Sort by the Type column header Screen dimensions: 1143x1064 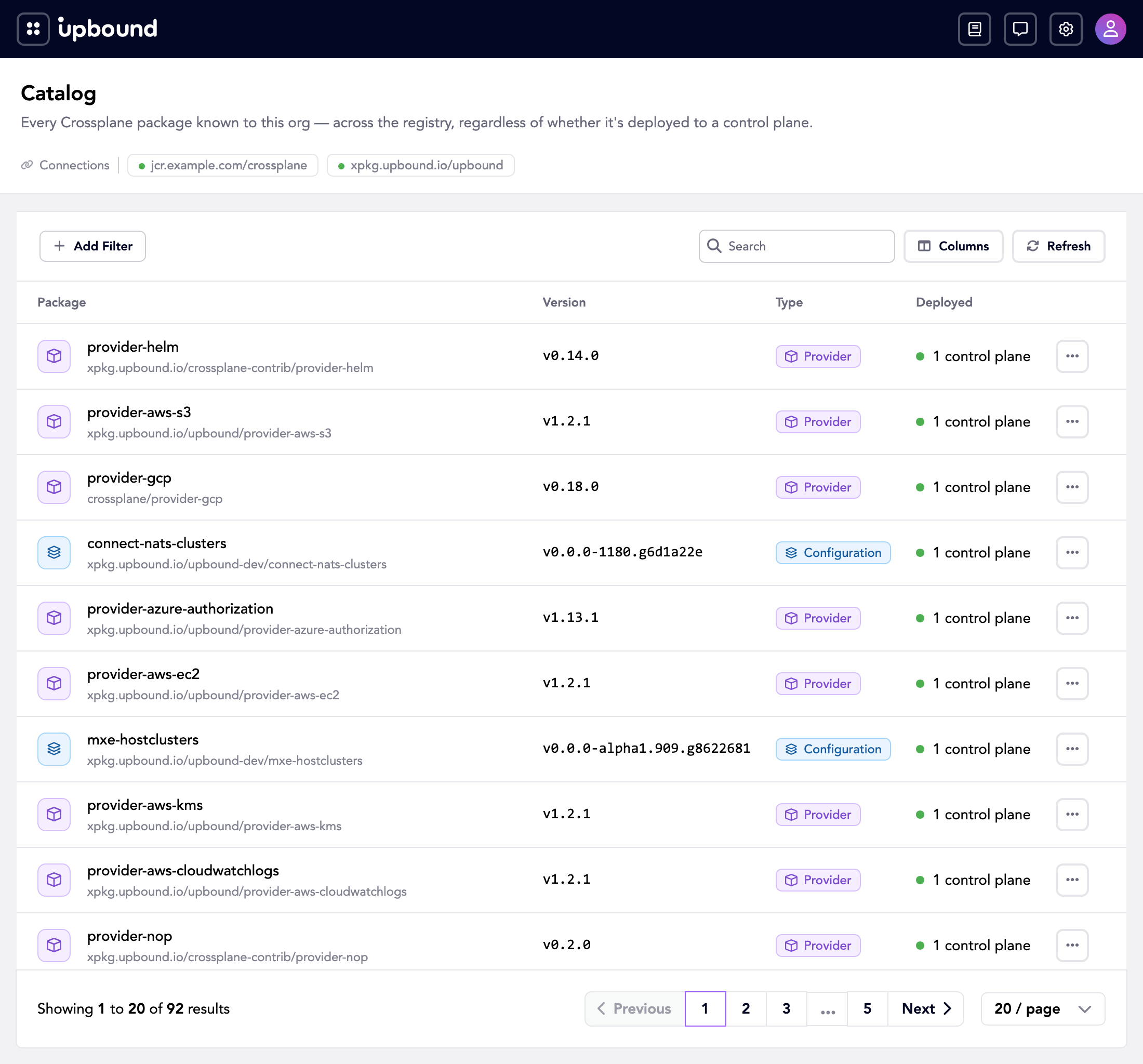point(789,302)
